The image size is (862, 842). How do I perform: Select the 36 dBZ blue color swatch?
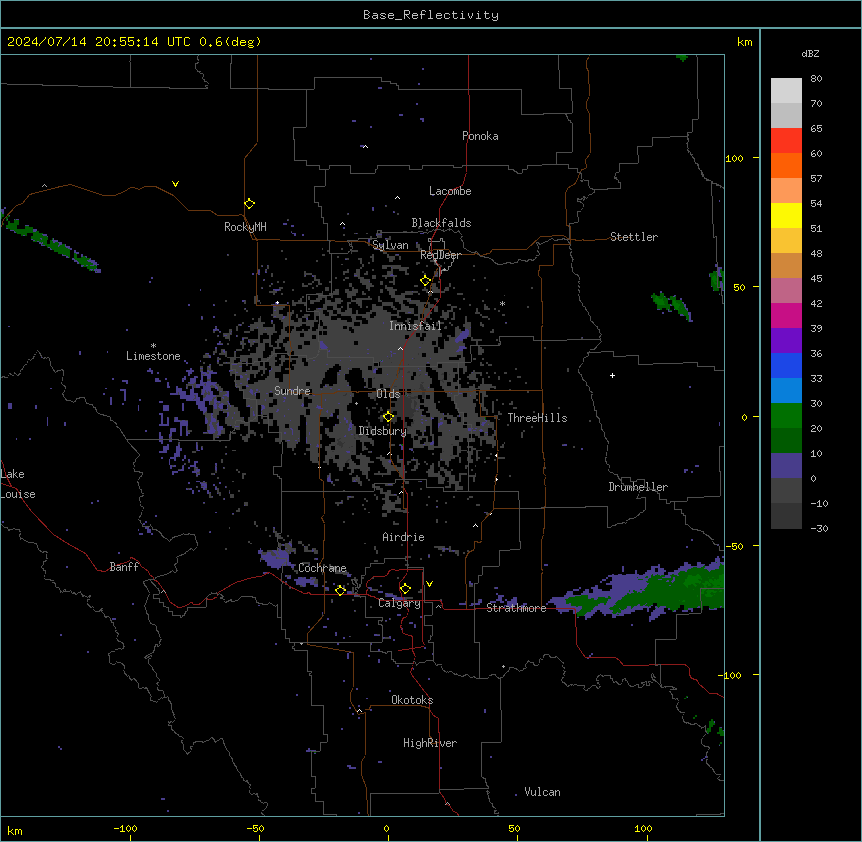[x=786, y=365]
